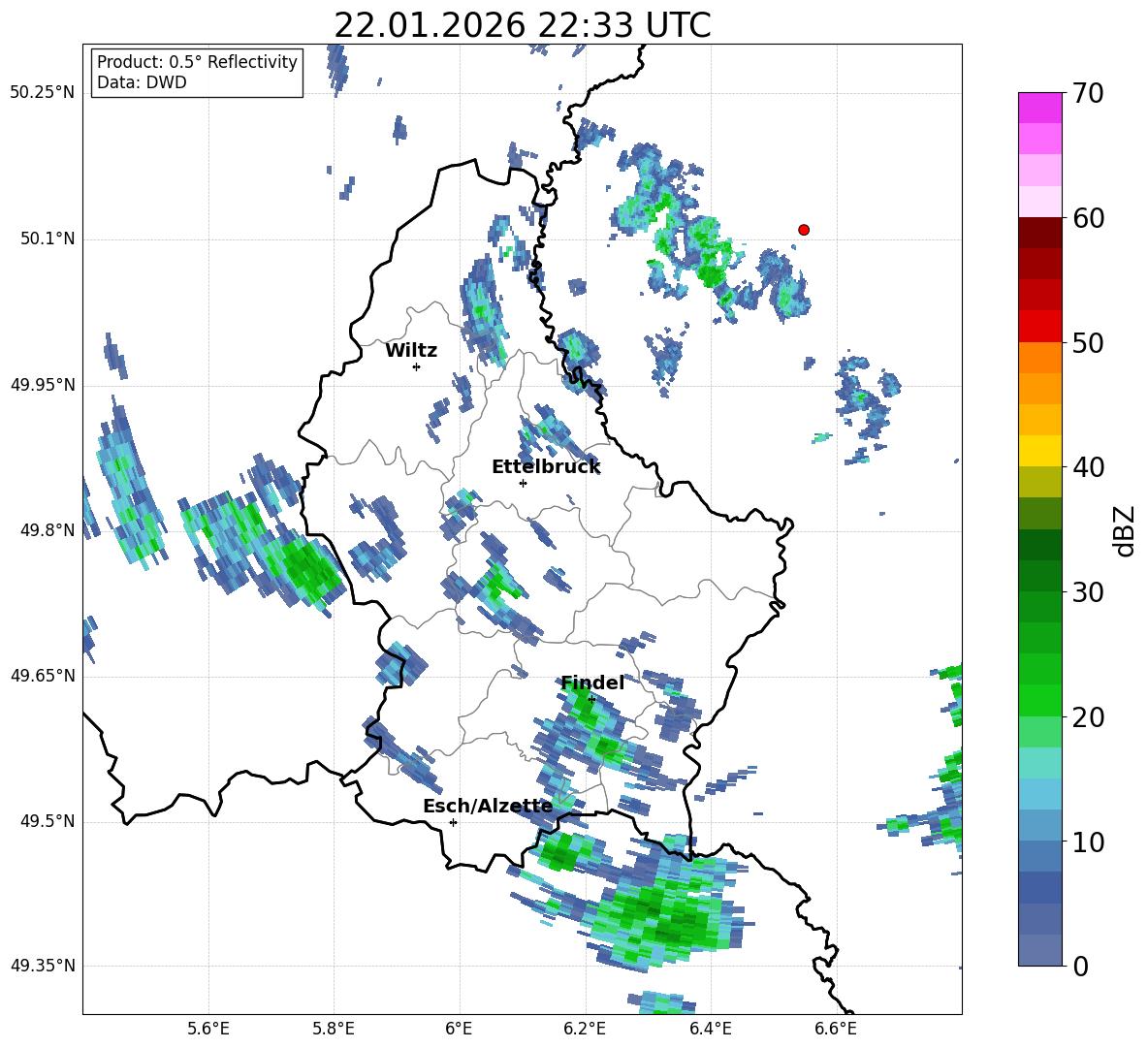Click the dark green colorbar segment above 30
This screenshot has height=1048, width=1148.
coord(1039,575)
